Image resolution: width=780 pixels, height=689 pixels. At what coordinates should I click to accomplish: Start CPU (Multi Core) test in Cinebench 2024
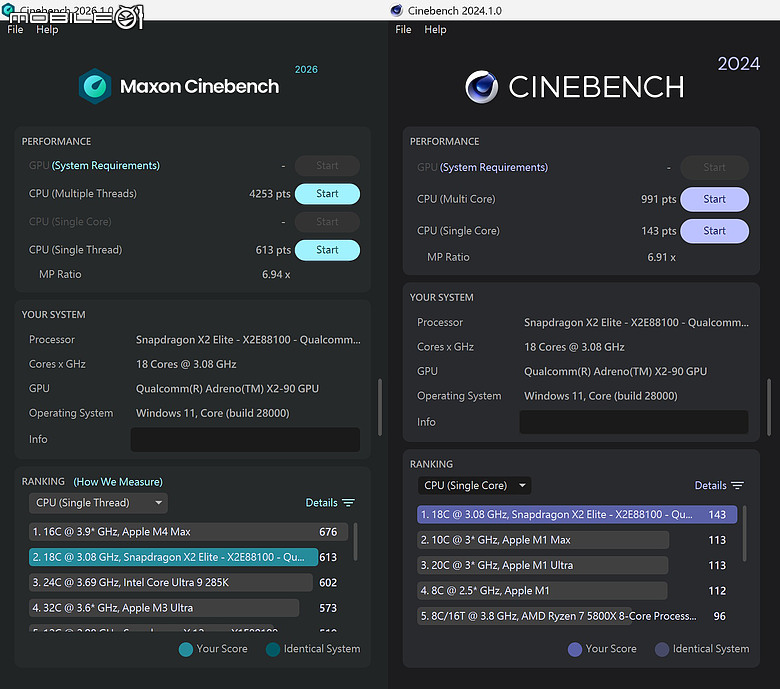[714, 199]
